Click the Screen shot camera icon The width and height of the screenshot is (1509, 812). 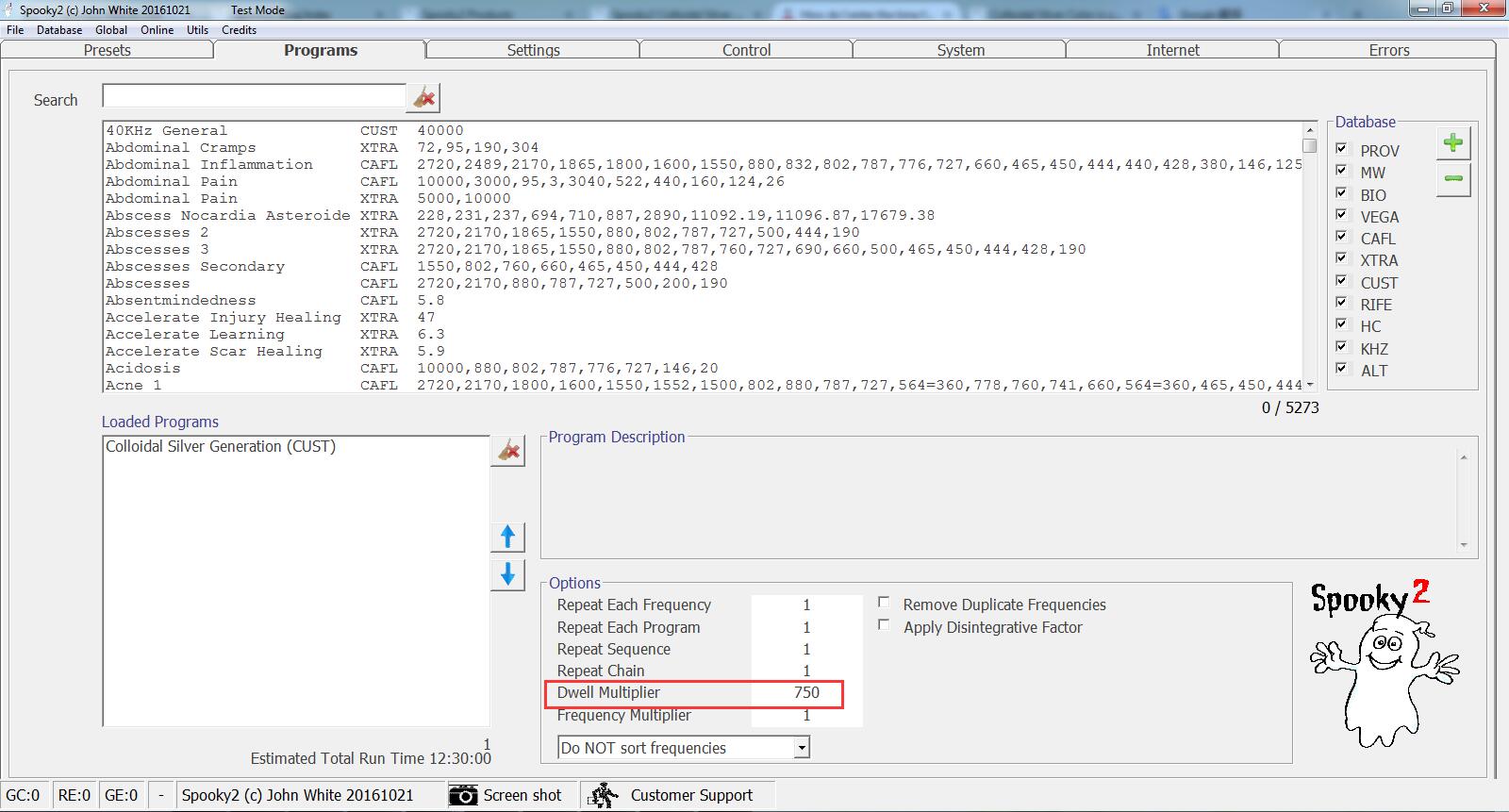click(463, 795)
